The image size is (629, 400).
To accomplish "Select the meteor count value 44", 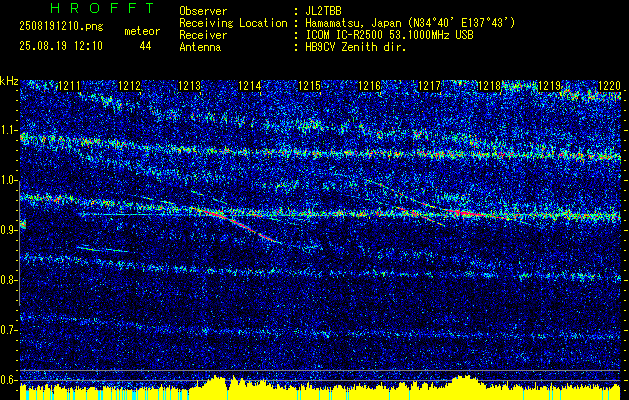I will (145, 46).
